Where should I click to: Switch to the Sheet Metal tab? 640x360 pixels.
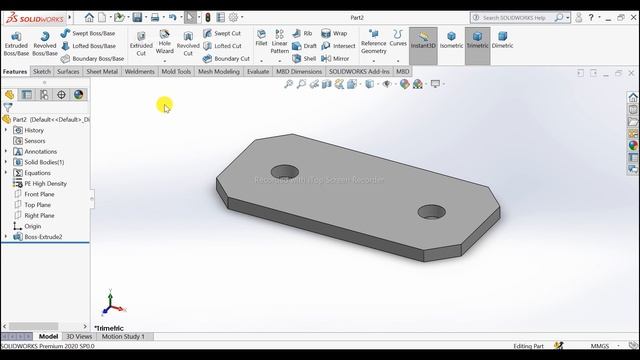click(x=102, y=71)
